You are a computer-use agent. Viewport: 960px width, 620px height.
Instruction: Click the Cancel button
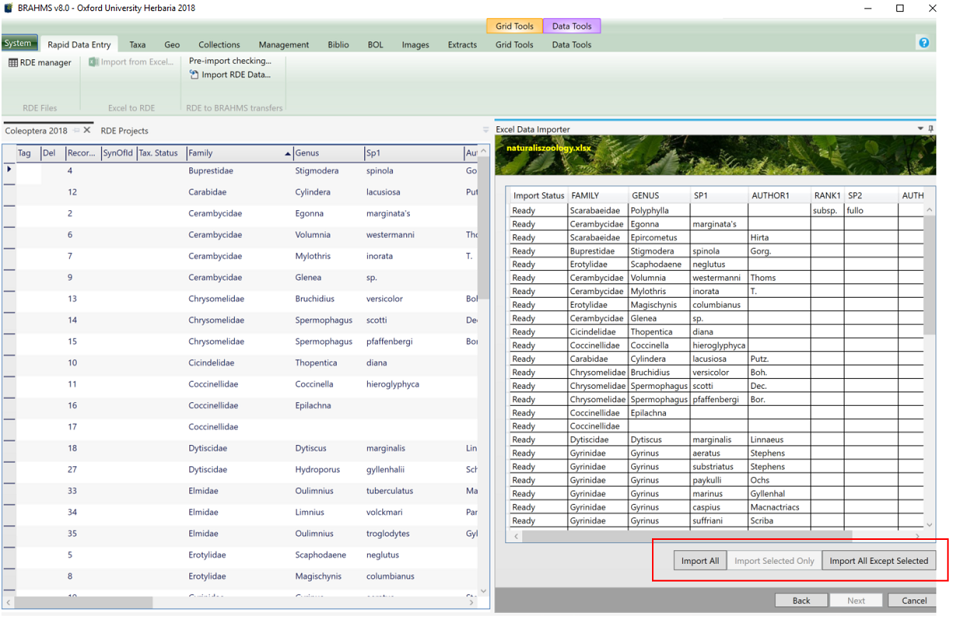pos(913,600)
